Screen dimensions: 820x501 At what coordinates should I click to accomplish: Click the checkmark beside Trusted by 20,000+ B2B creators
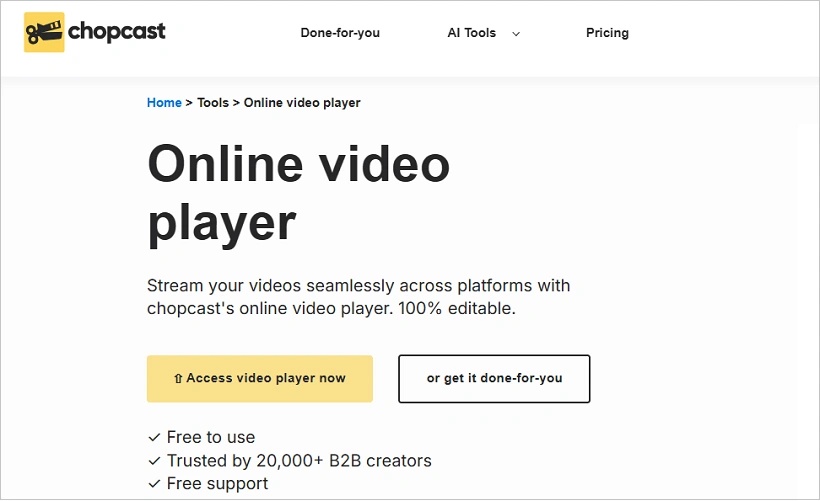154,461
